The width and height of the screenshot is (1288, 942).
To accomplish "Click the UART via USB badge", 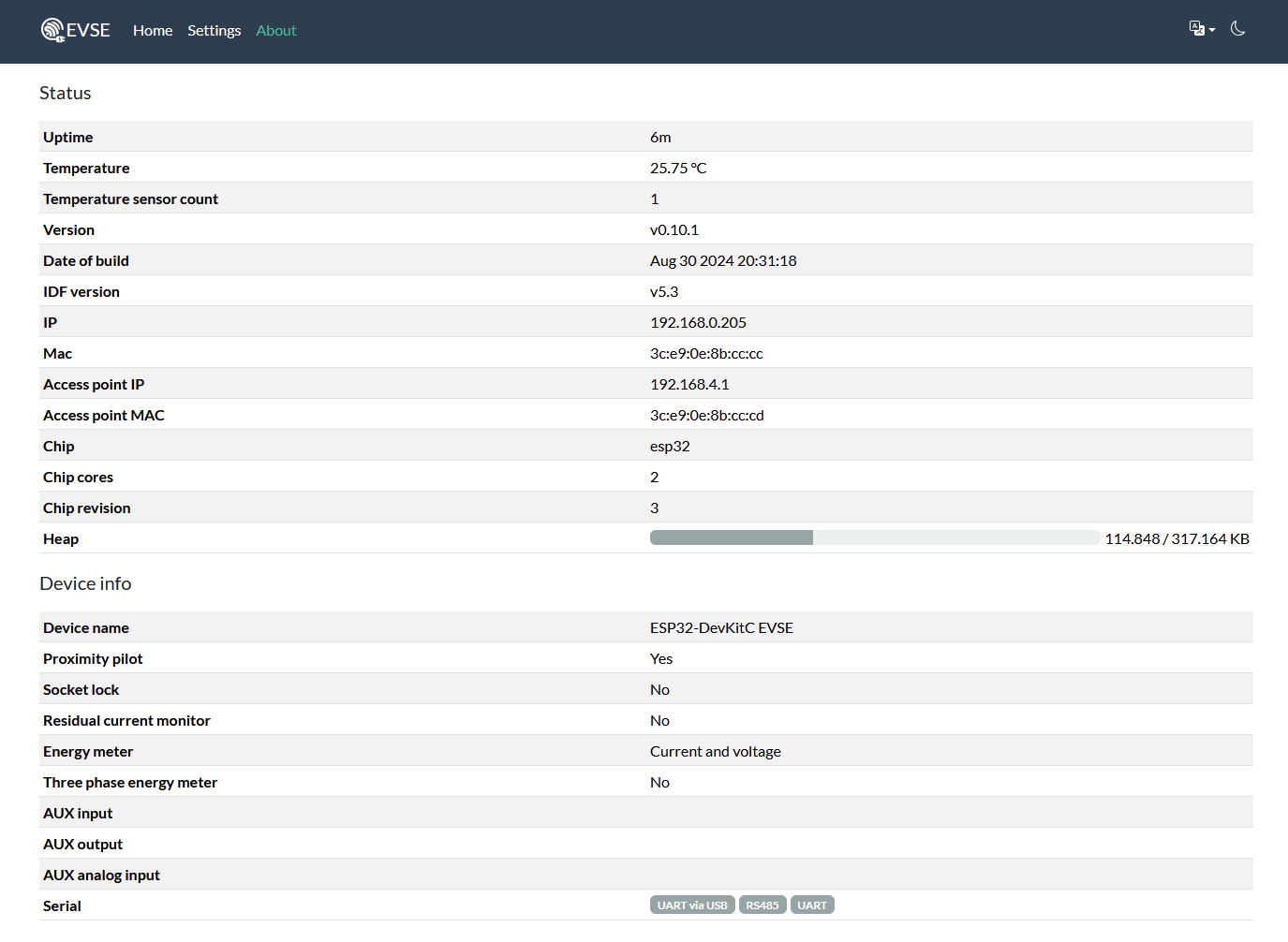I will click(692, 905).
